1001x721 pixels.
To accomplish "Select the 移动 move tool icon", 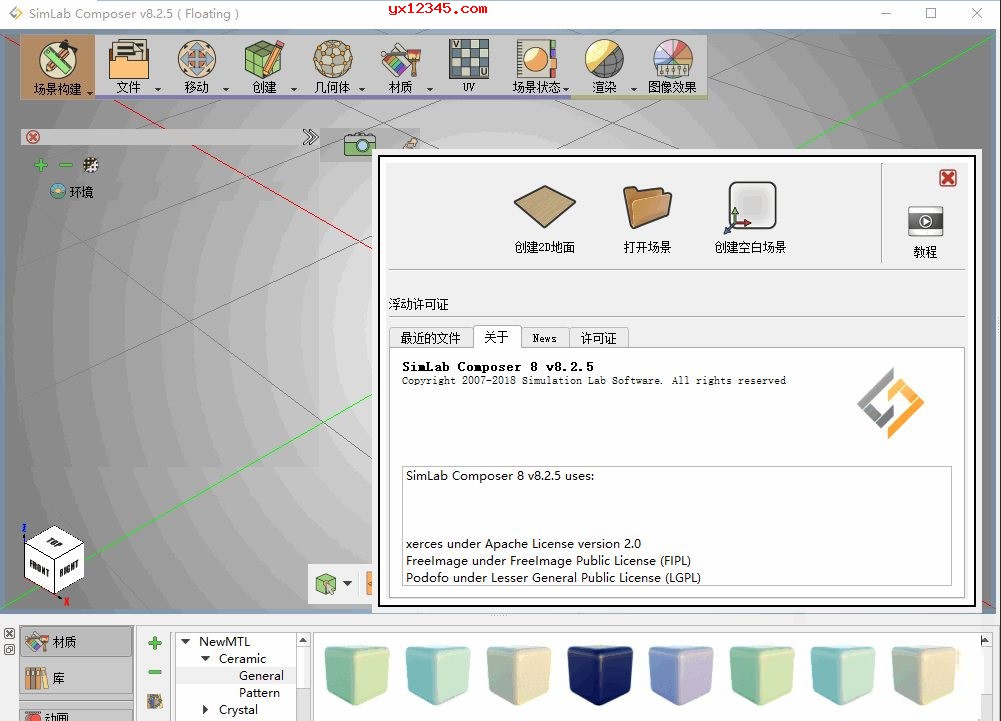I will (x=197, y=59).
